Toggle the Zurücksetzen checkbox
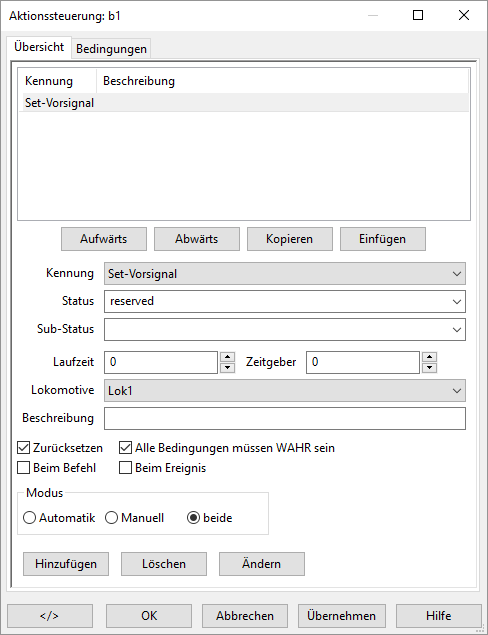 pyautogui.click(x=23, y=448)
